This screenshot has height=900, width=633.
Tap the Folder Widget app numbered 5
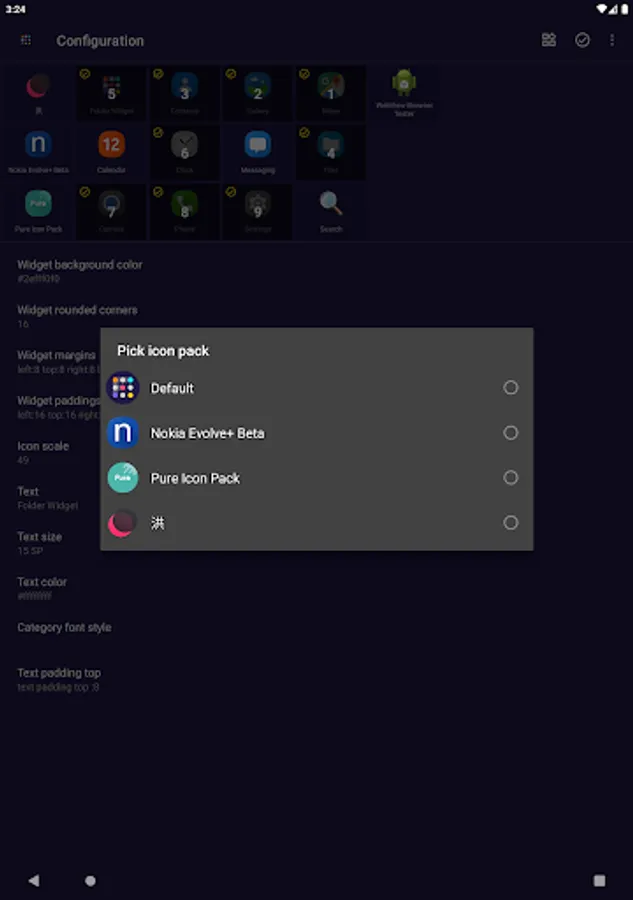point(111,93)
